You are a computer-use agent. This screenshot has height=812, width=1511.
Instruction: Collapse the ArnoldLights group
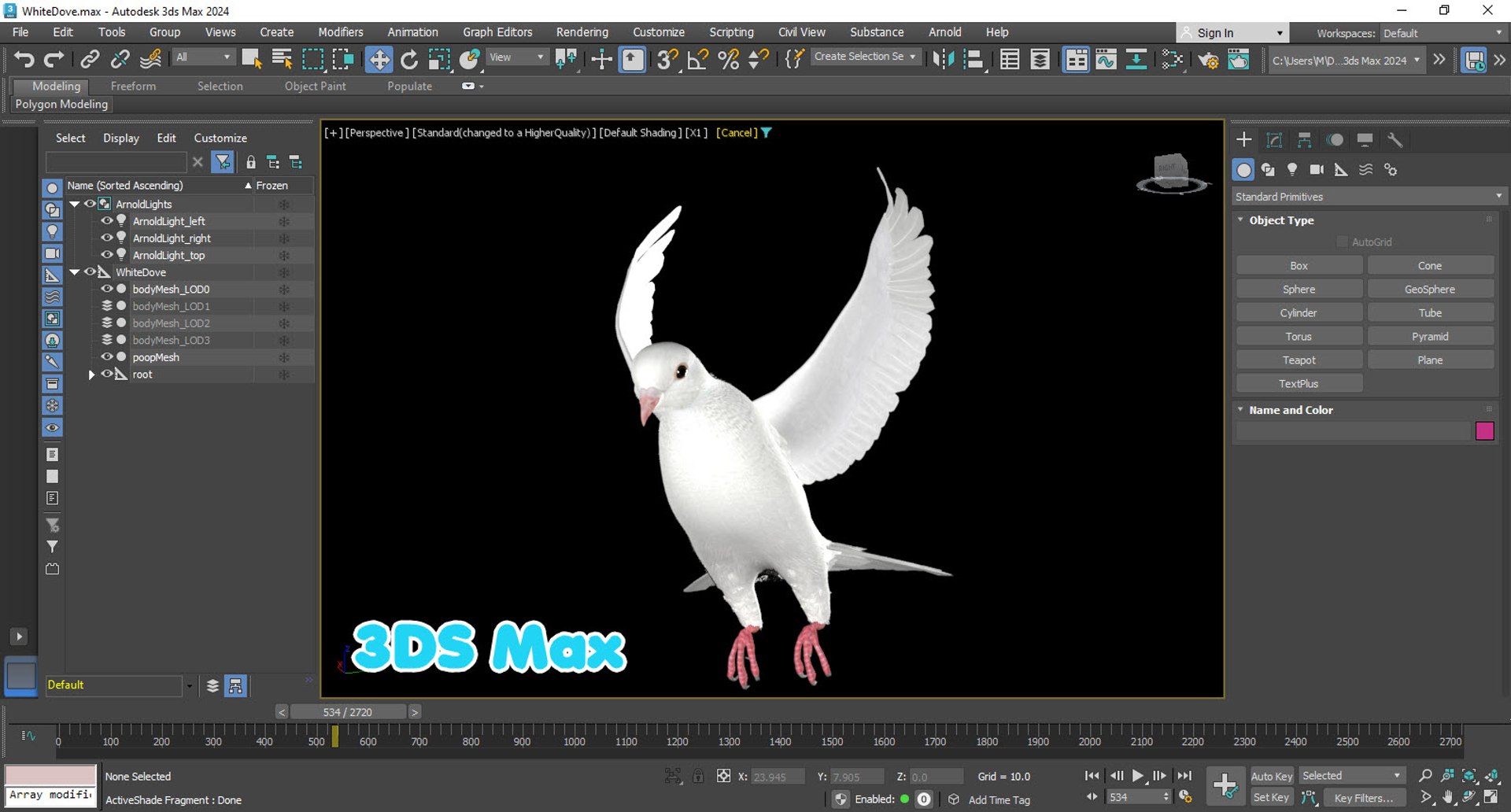coord(75,204)
